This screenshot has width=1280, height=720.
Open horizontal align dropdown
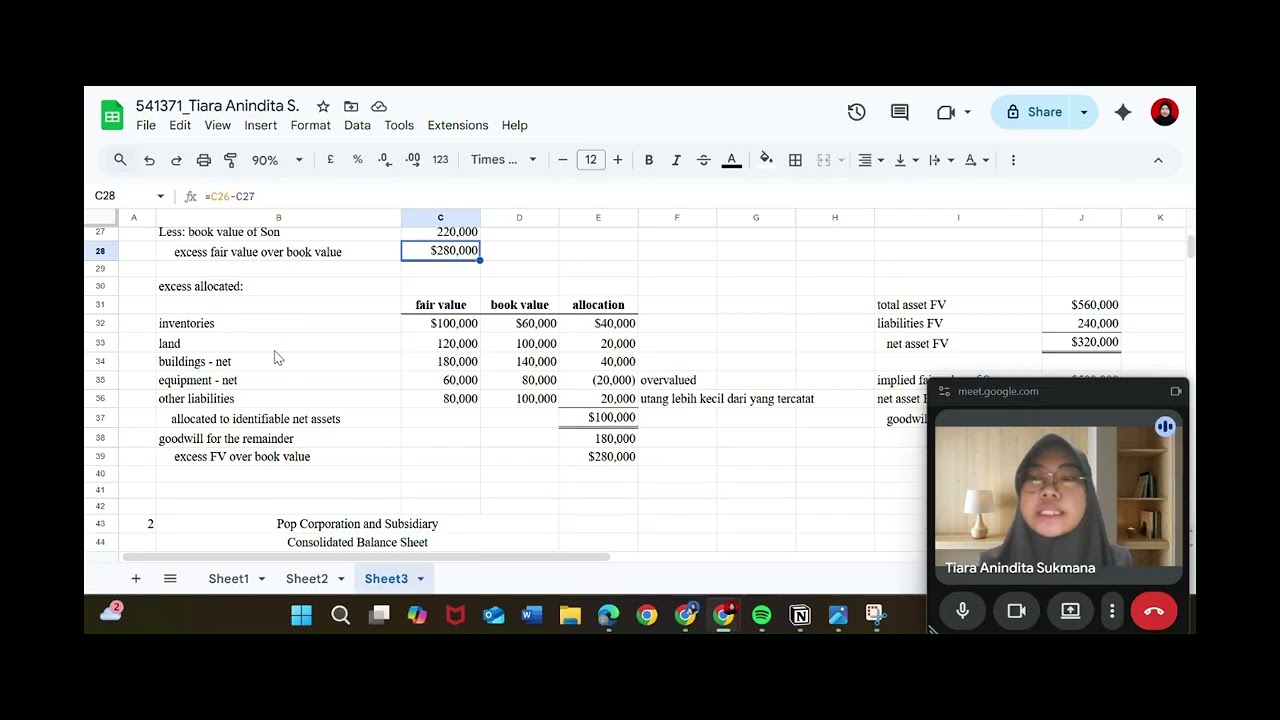coord(871,160)
